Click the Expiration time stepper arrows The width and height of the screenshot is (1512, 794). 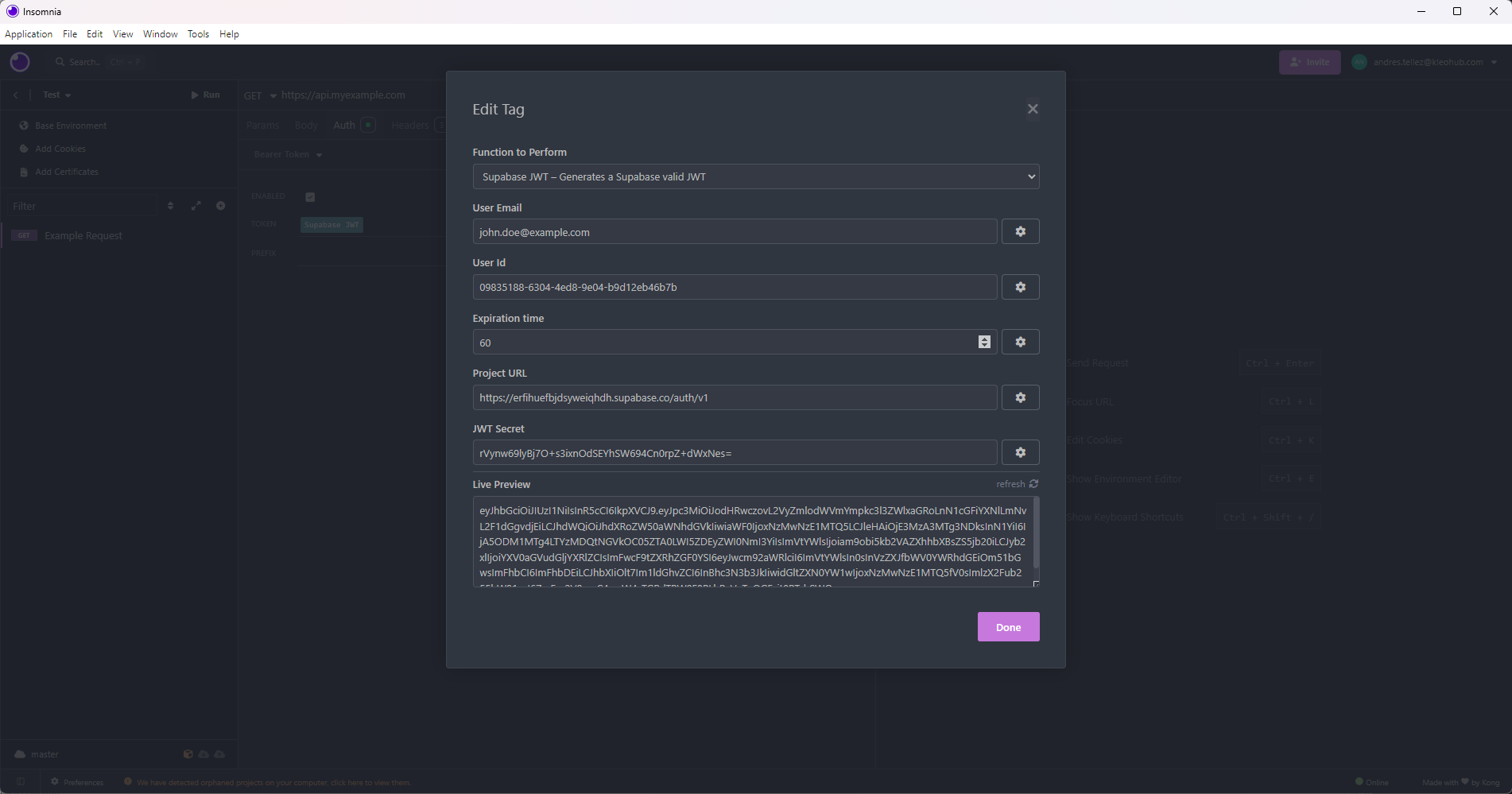[984, 343]
